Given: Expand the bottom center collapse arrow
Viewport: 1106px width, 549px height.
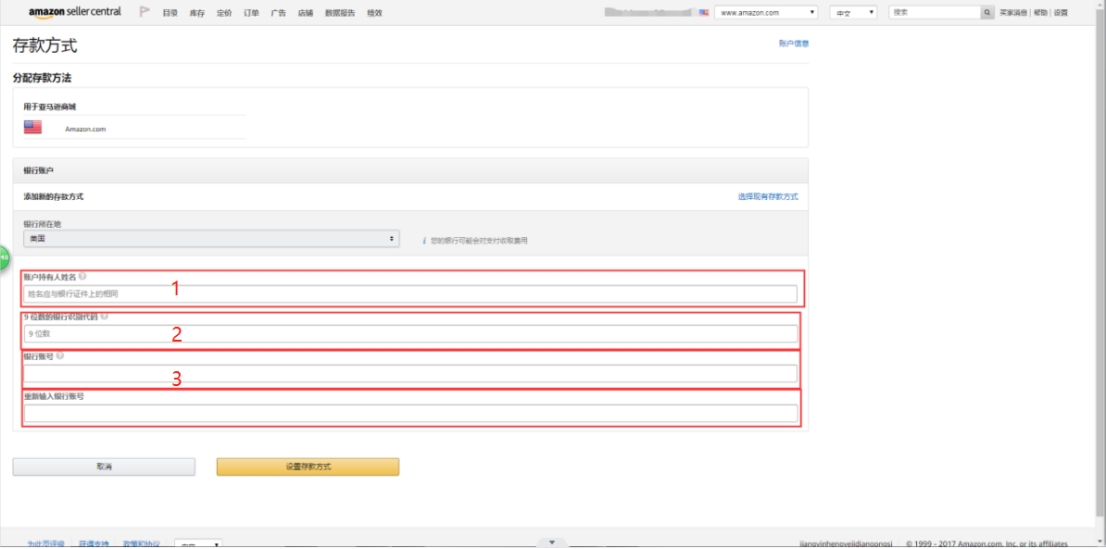Looking at the screenshot, I should (551, 542).
